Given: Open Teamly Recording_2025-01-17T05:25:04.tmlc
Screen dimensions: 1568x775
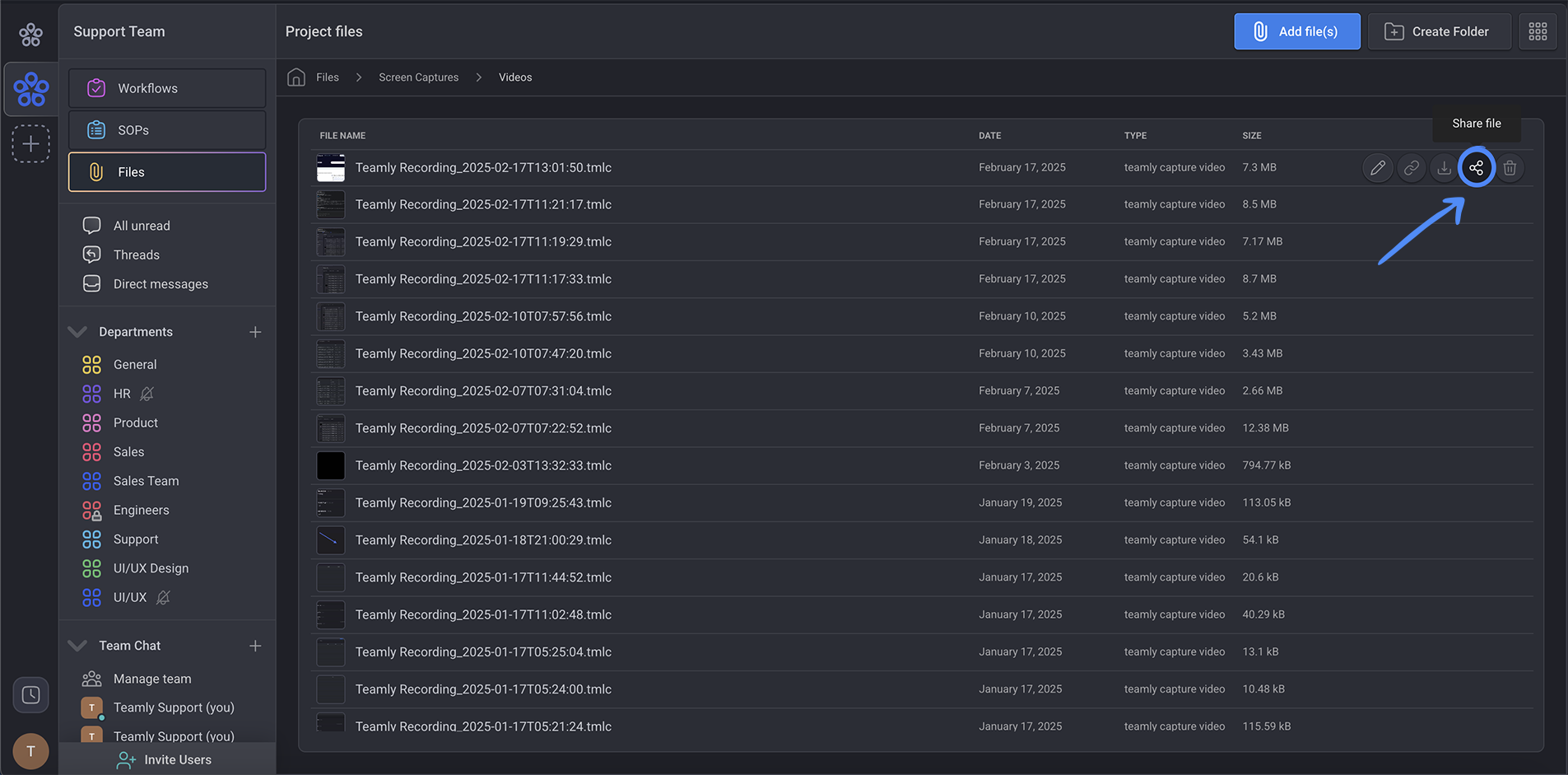Looking at the screenshot, I should pos(483,652).
